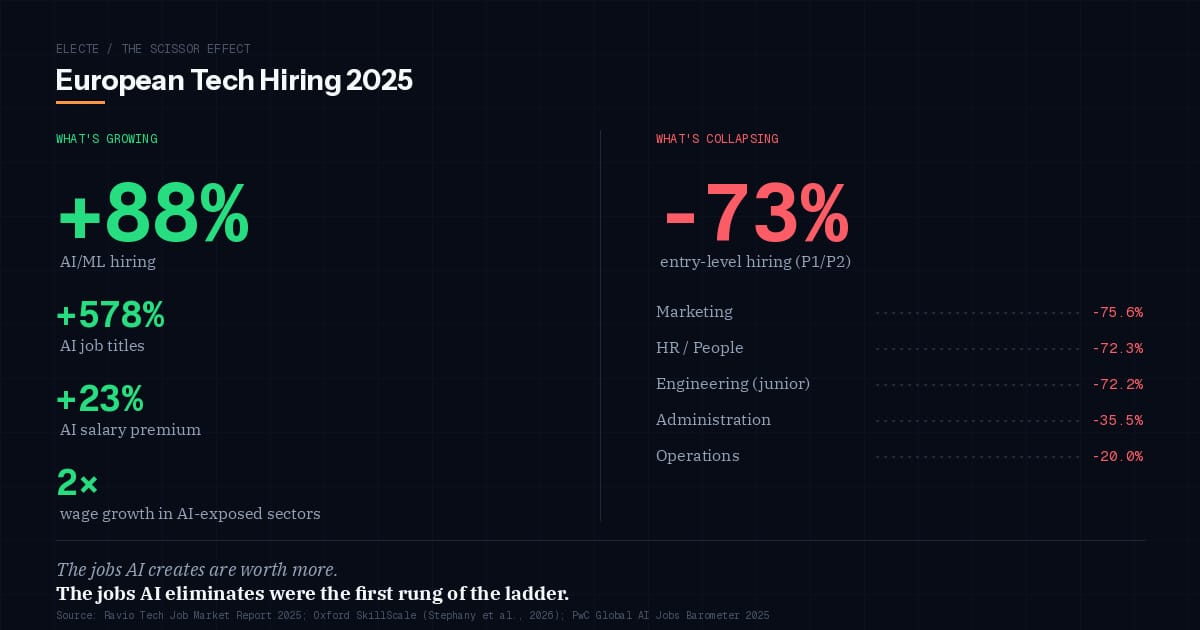Screen dimensions: 1200x630
Task: Click the WHAT'S COLLAPSING section heading
Action: [717, 139]
